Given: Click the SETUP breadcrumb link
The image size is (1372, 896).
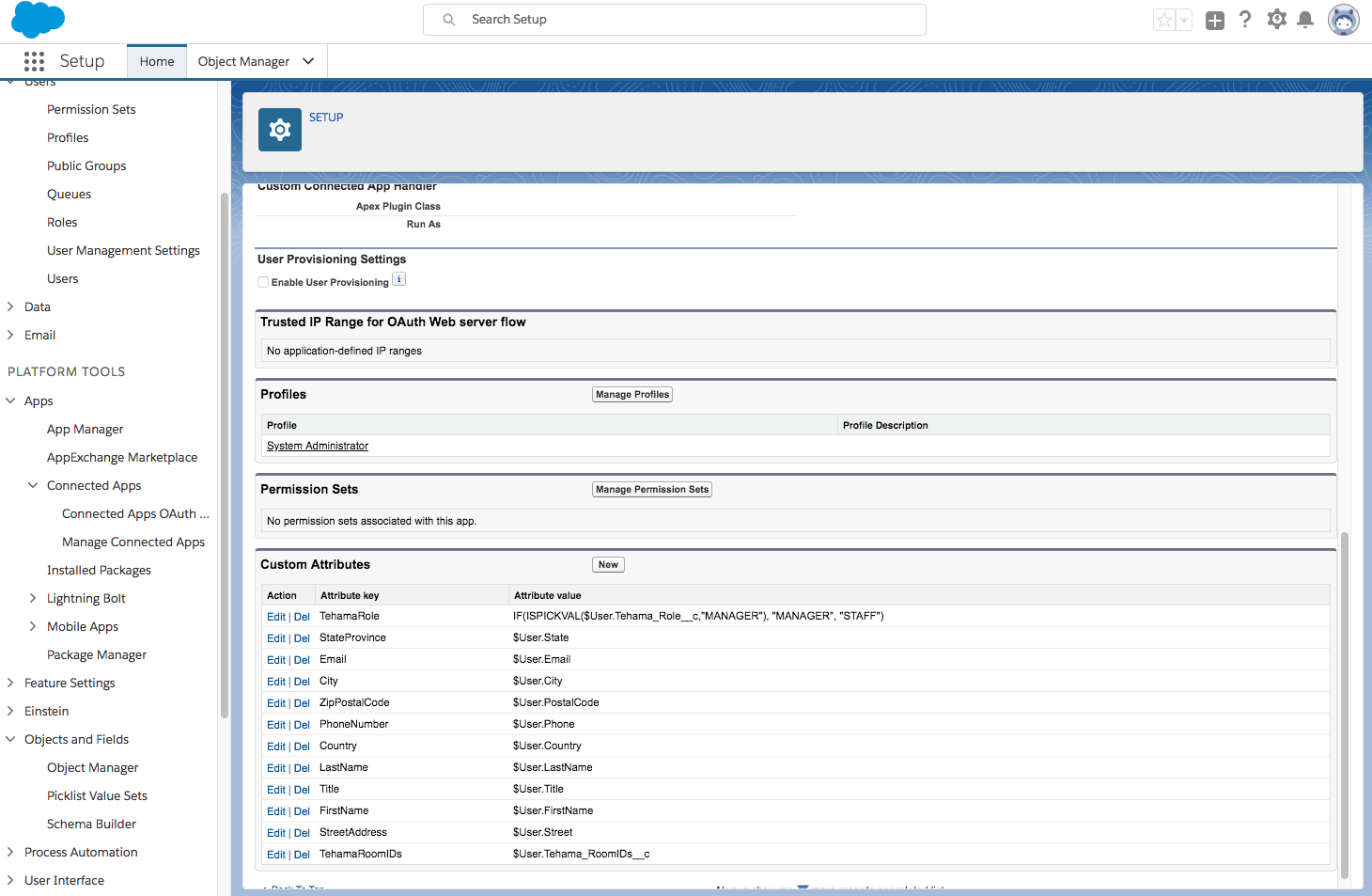Looking at the screenshot, I should [326, 118].
